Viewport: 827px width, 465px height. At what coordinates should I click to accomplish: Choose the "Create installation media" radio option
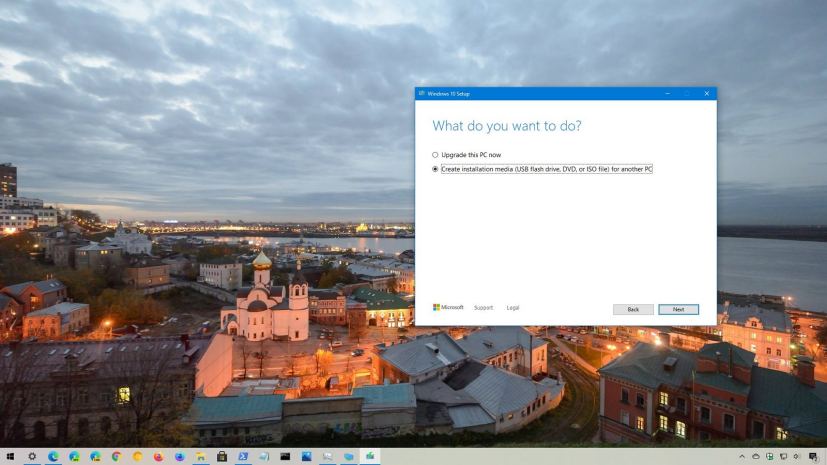point(435,169)
